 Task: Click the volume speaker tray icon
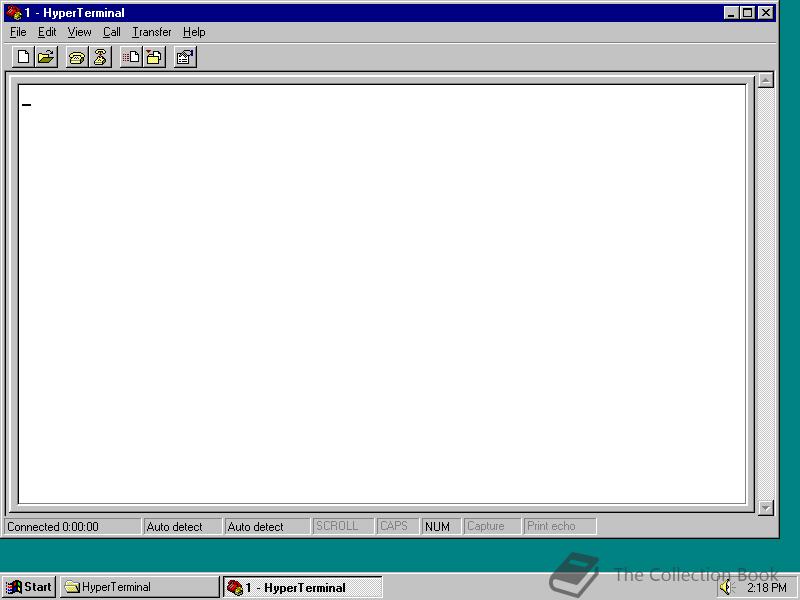click(x=726, y=587)
